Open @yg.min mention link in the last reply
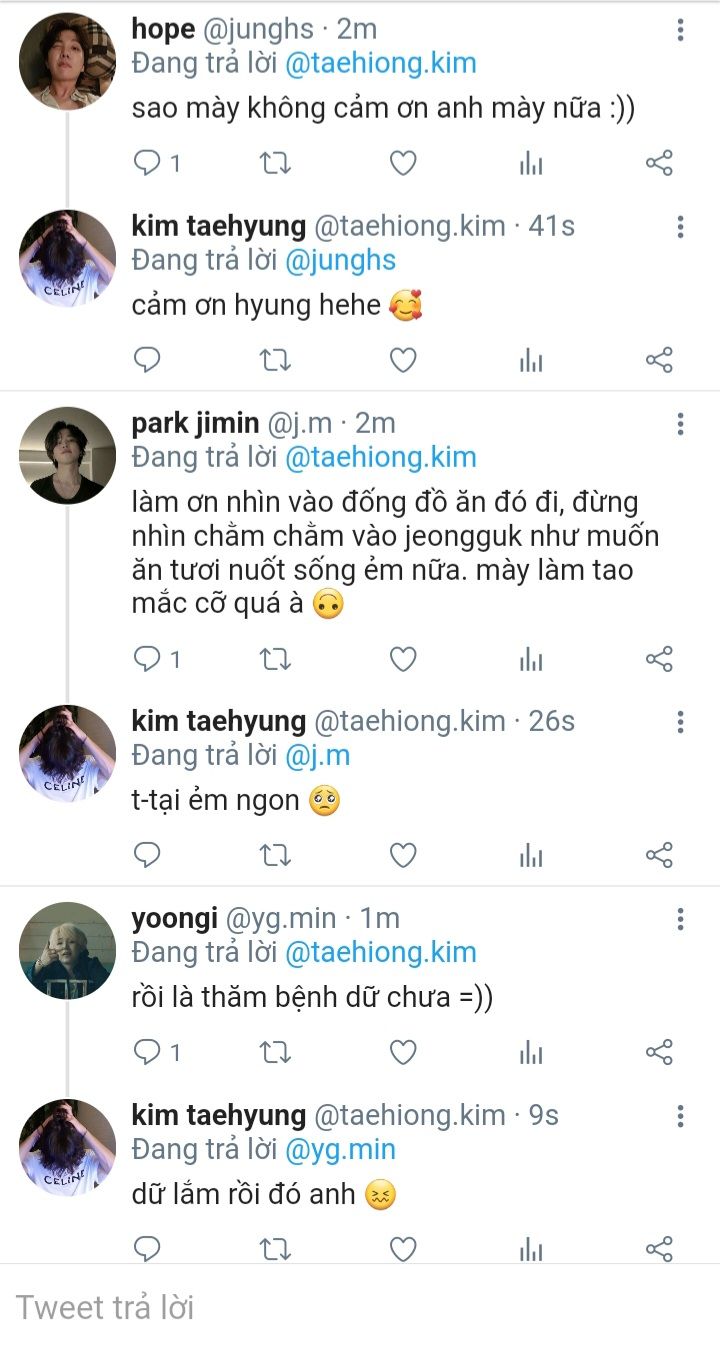Viewport: 720px width, 1351px height. coord(340,1150)
